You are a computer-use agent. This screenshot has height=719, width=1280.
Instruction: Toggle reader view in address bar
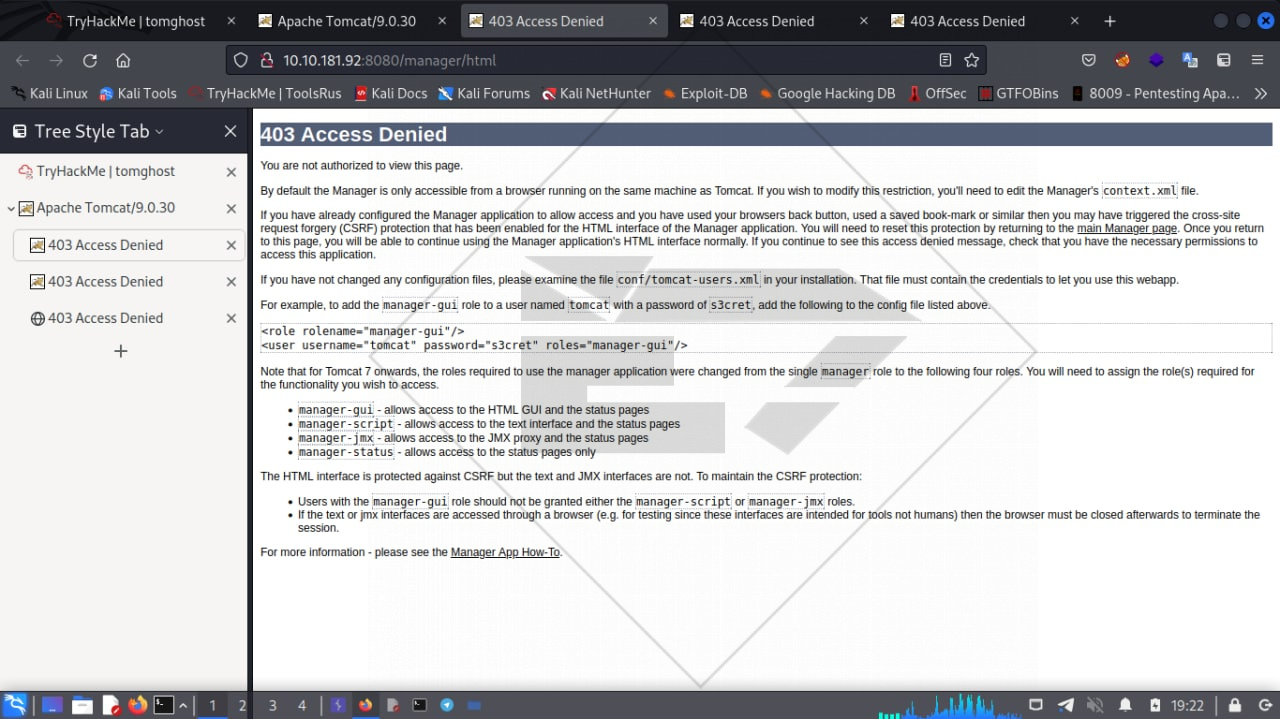click(x=945, y=60)
